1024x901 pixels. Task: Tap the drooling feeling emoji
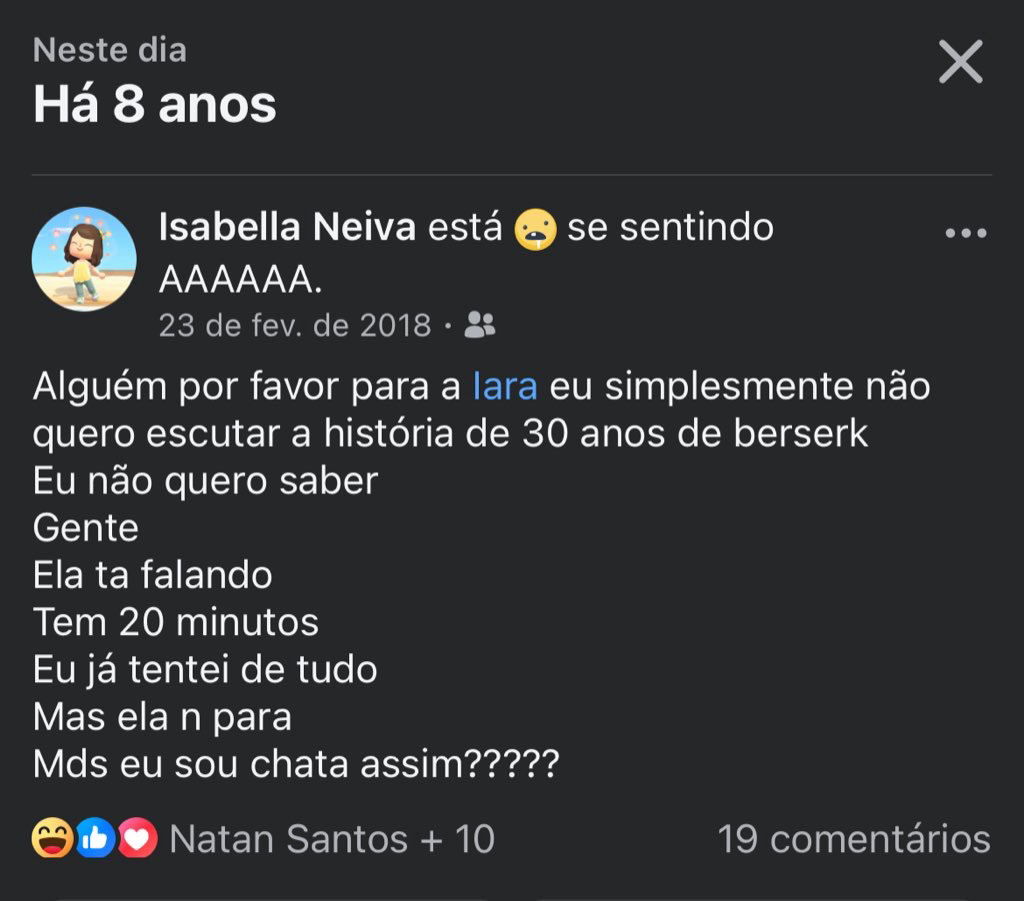tap(535, 230)
